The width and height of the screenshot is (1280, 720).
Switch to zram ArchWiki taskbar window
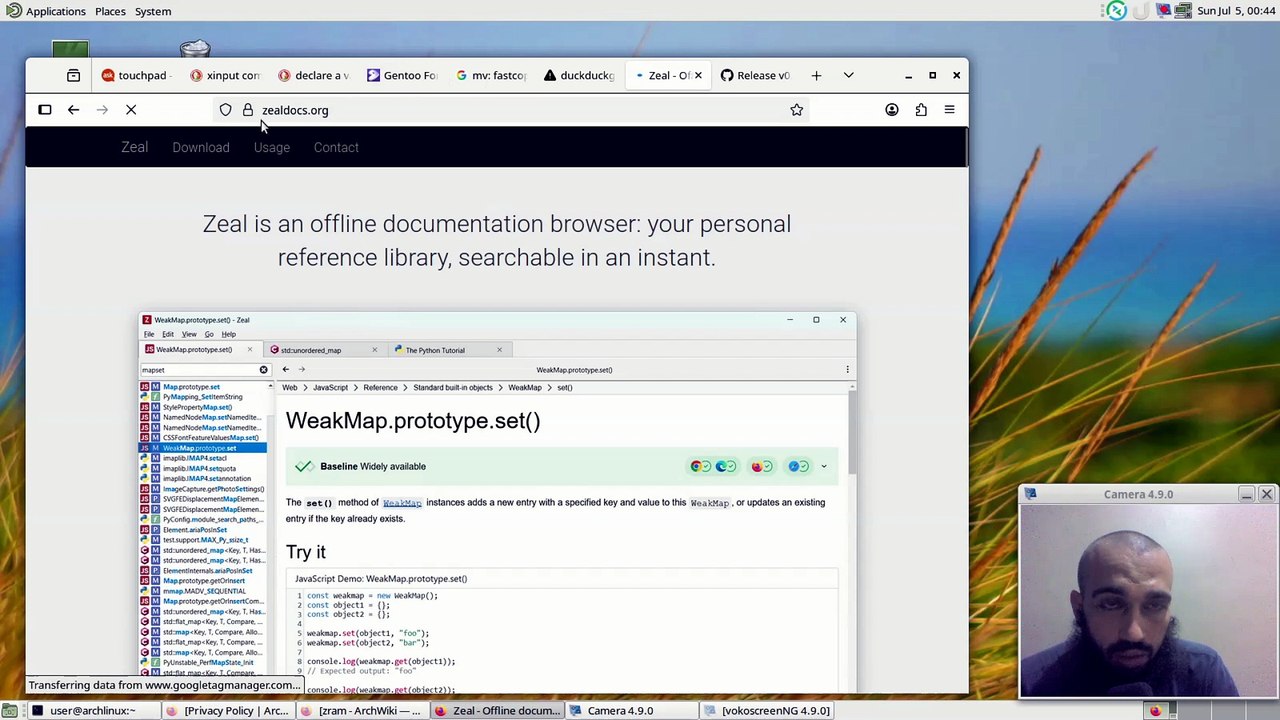(362, 711)
